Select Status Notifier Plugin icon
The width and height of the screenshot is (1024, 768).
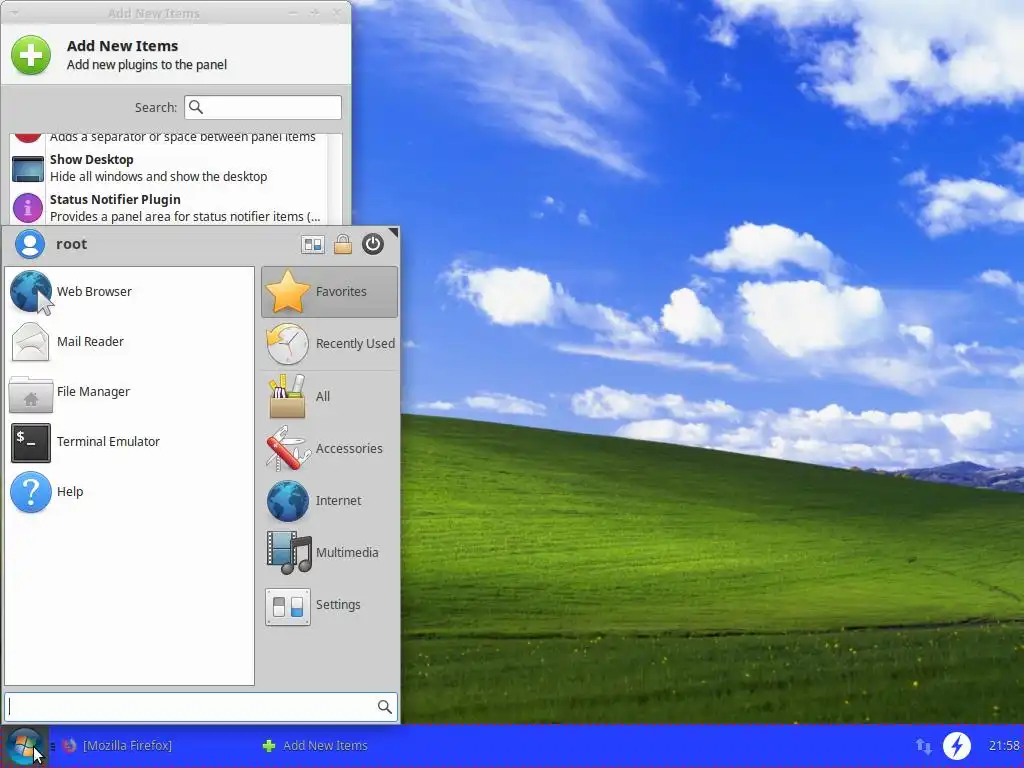pyautogui.click(x=27, y=208)
